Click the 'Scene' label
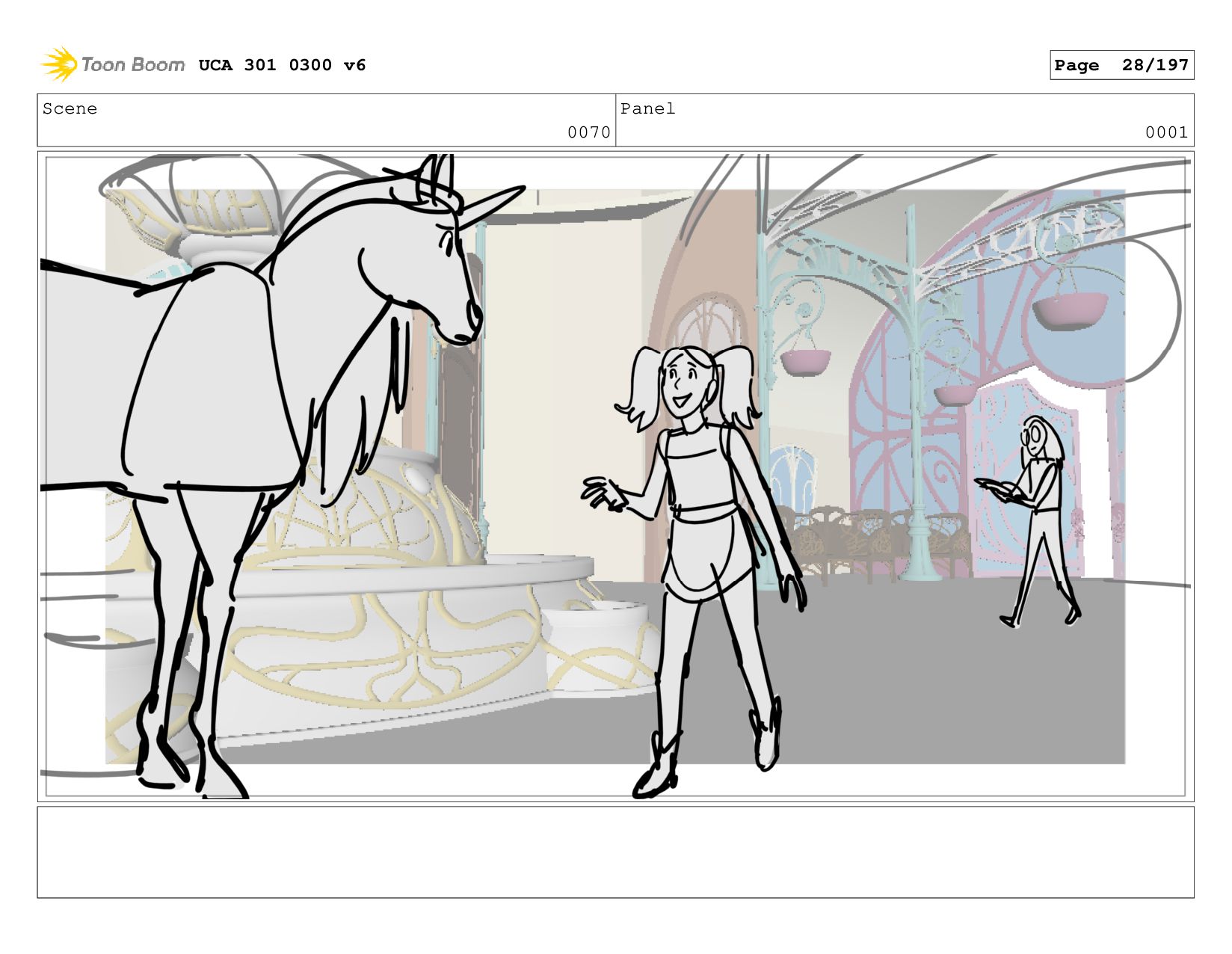 click(70, 108)
